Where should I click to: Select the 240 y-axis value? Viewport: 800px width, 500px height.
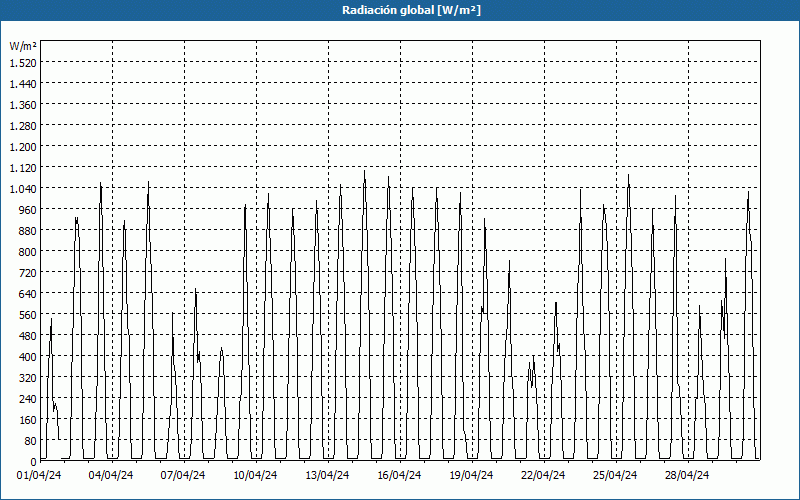[x=29, y=399]
